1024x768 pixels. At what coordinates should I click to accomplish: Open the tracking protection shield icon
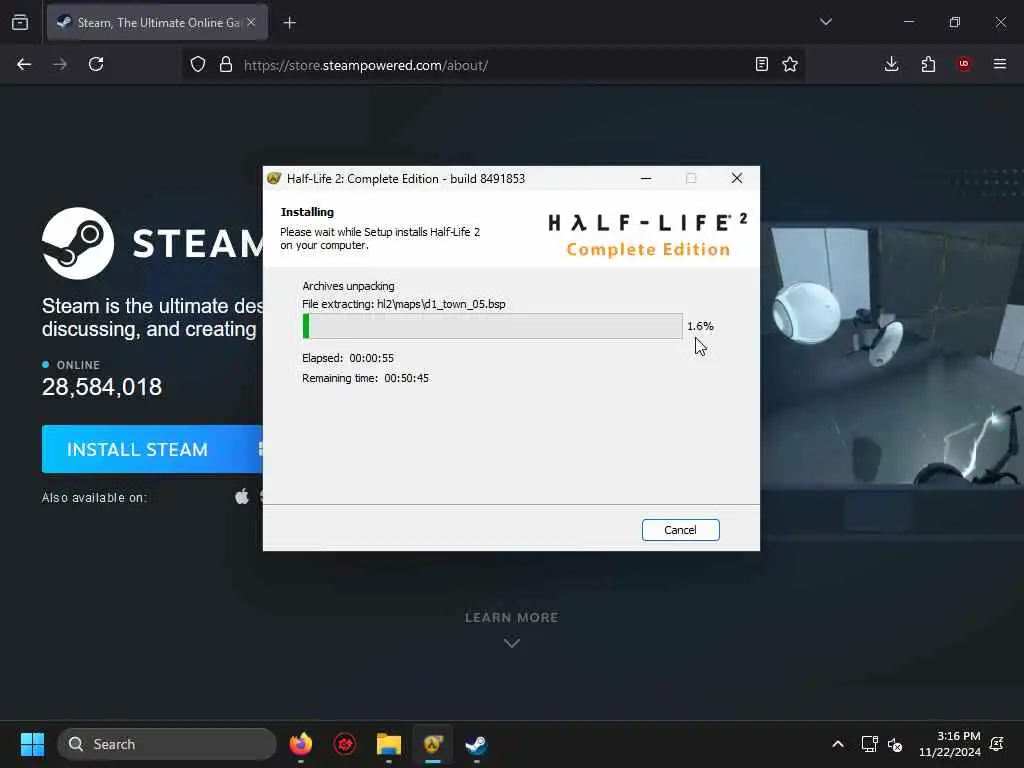[x=198, y=64]
